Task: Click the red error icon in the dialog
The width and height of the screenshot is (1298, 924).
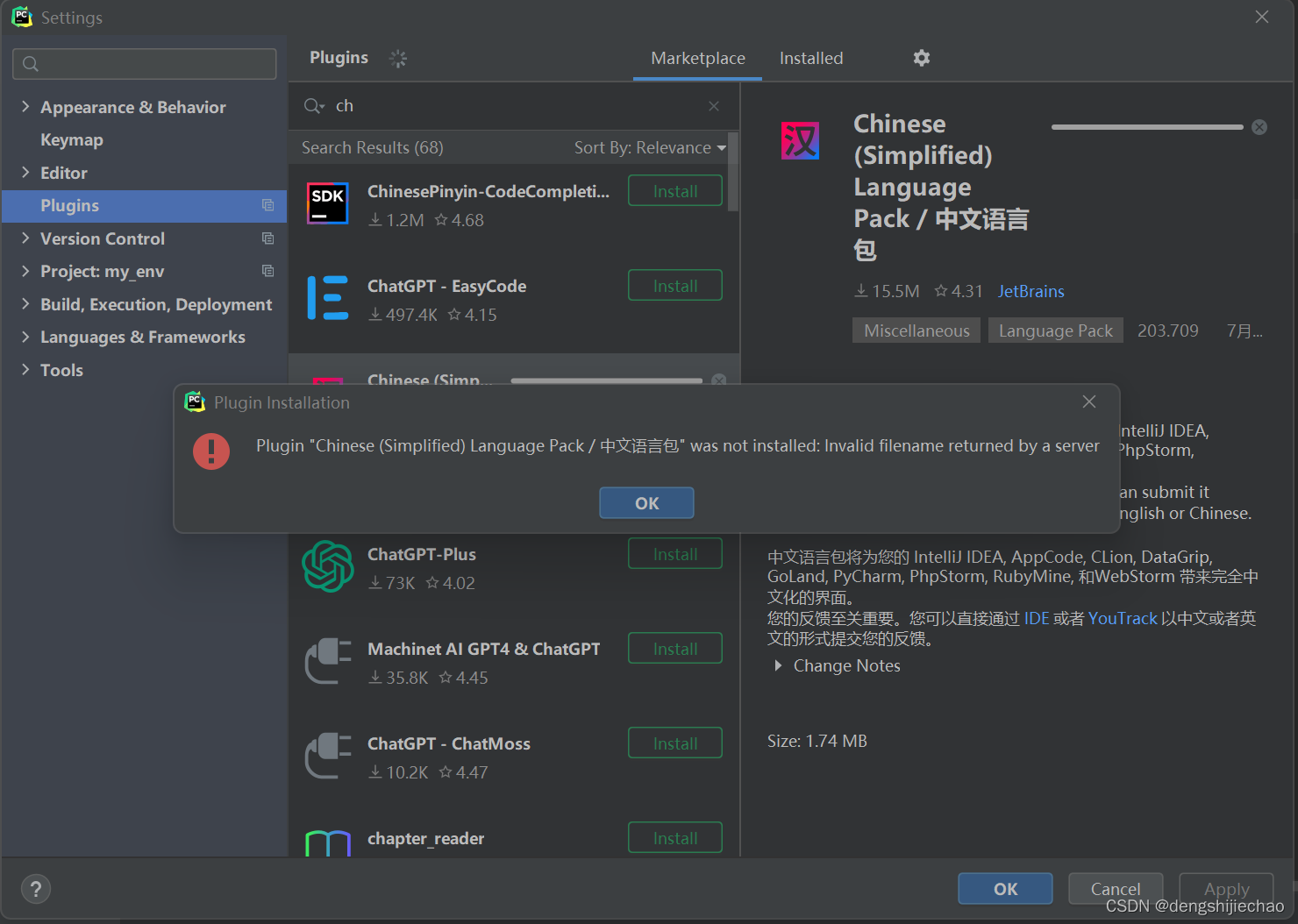Action: [211, 451]
